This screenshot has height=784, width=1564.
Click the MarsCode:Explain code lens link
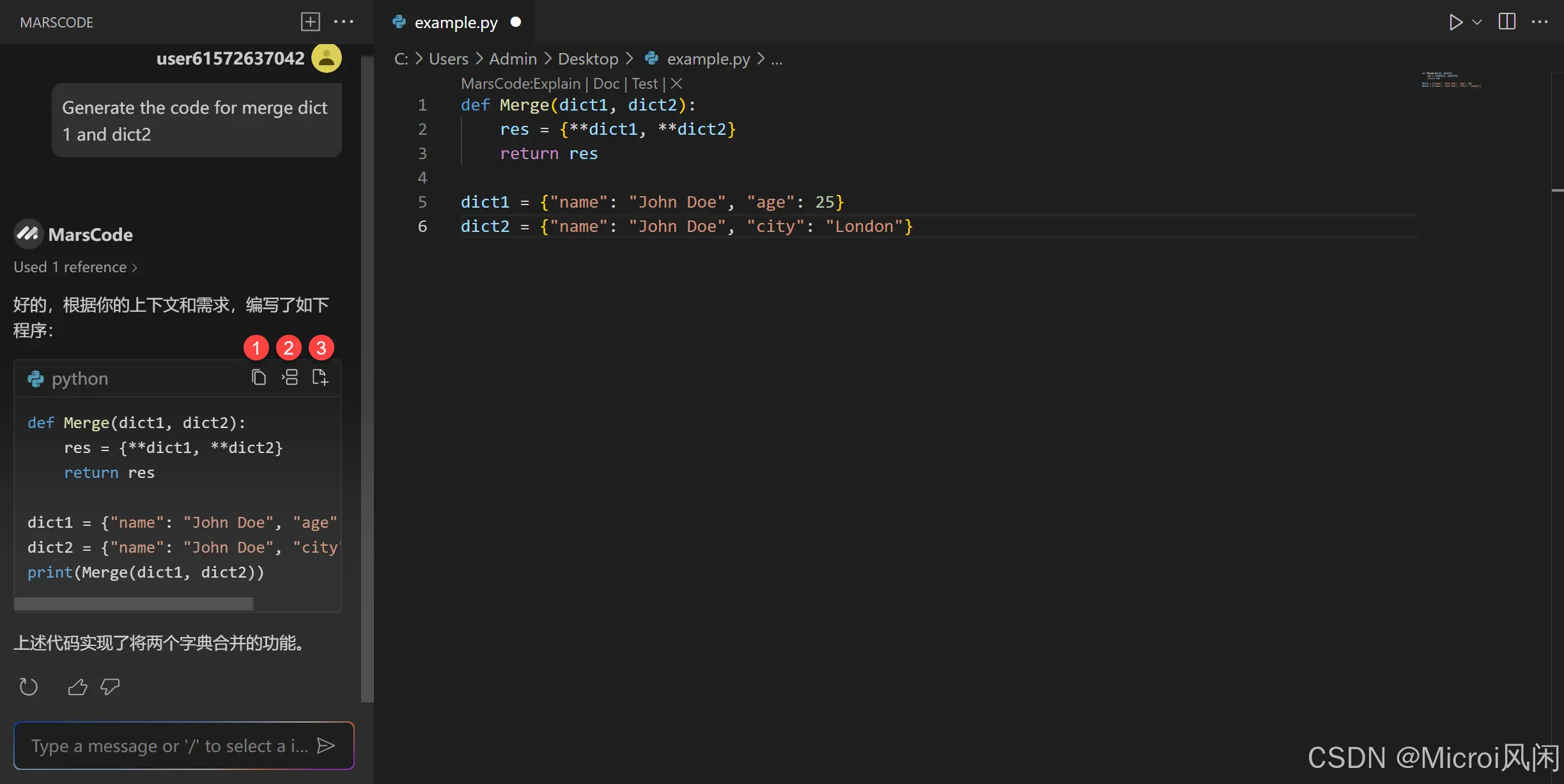point(520,84)
